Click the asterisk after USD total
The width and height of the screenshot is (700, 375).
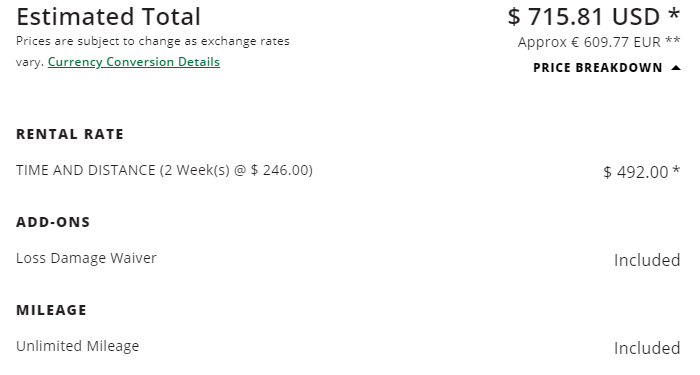pos(674,14)
